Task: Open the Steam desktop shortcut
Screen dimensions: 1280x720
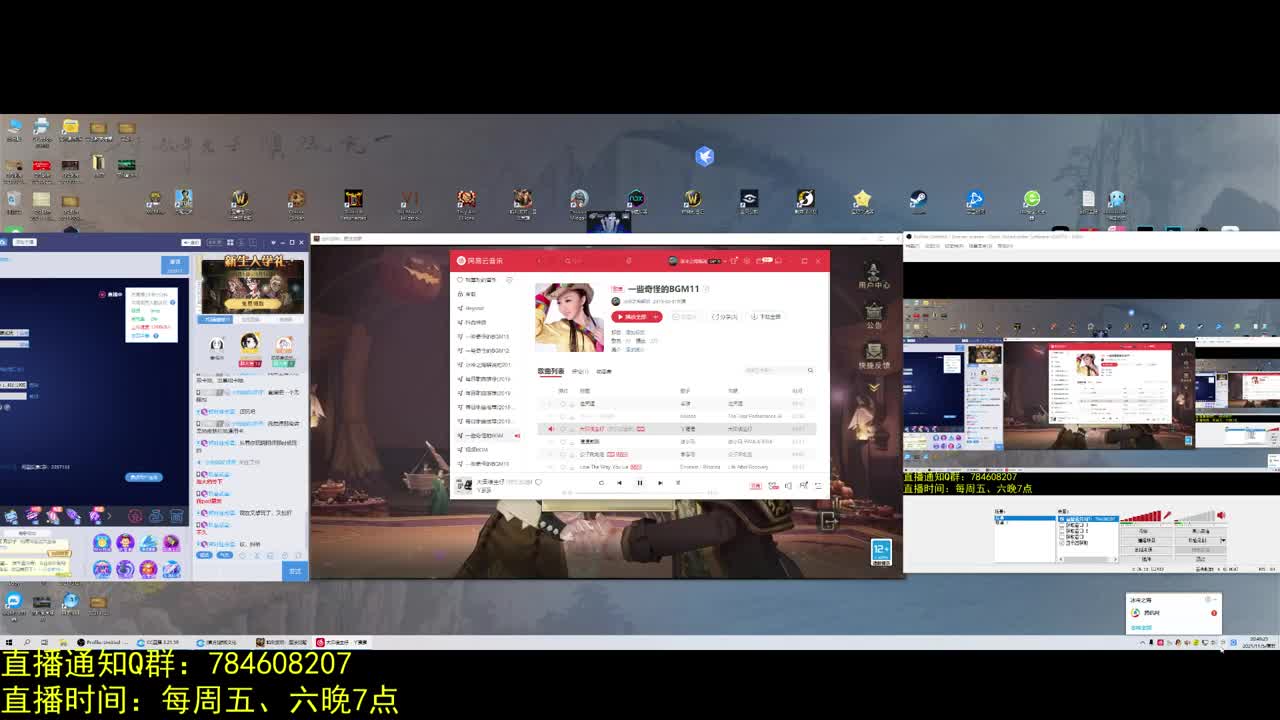Action: [918, 201]
